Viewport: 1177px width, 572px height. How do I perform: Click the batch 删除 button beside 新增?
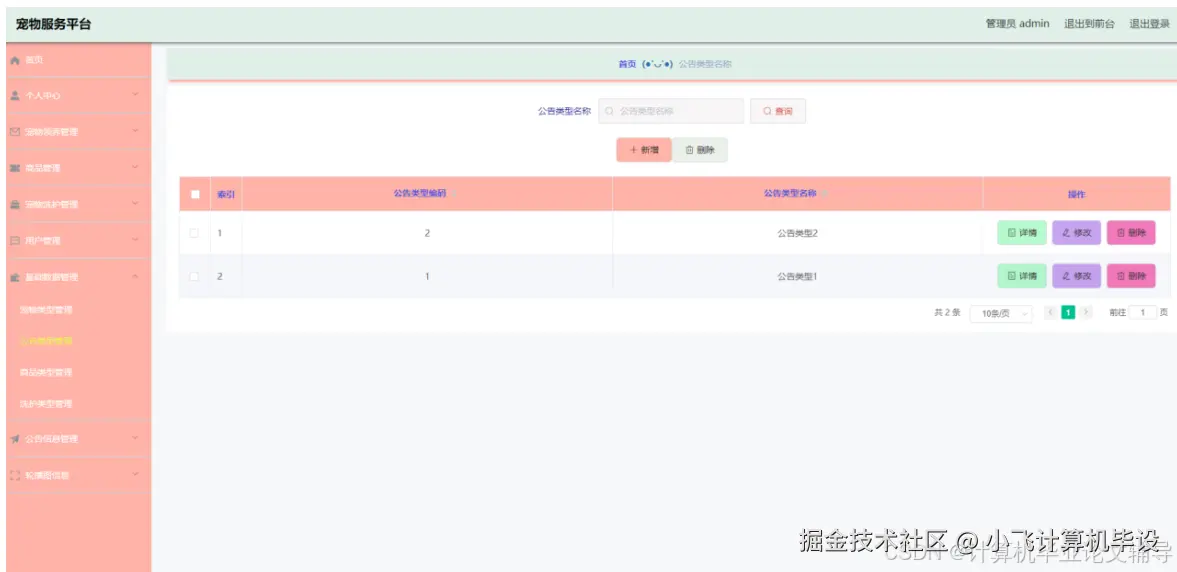pos(700,150)
